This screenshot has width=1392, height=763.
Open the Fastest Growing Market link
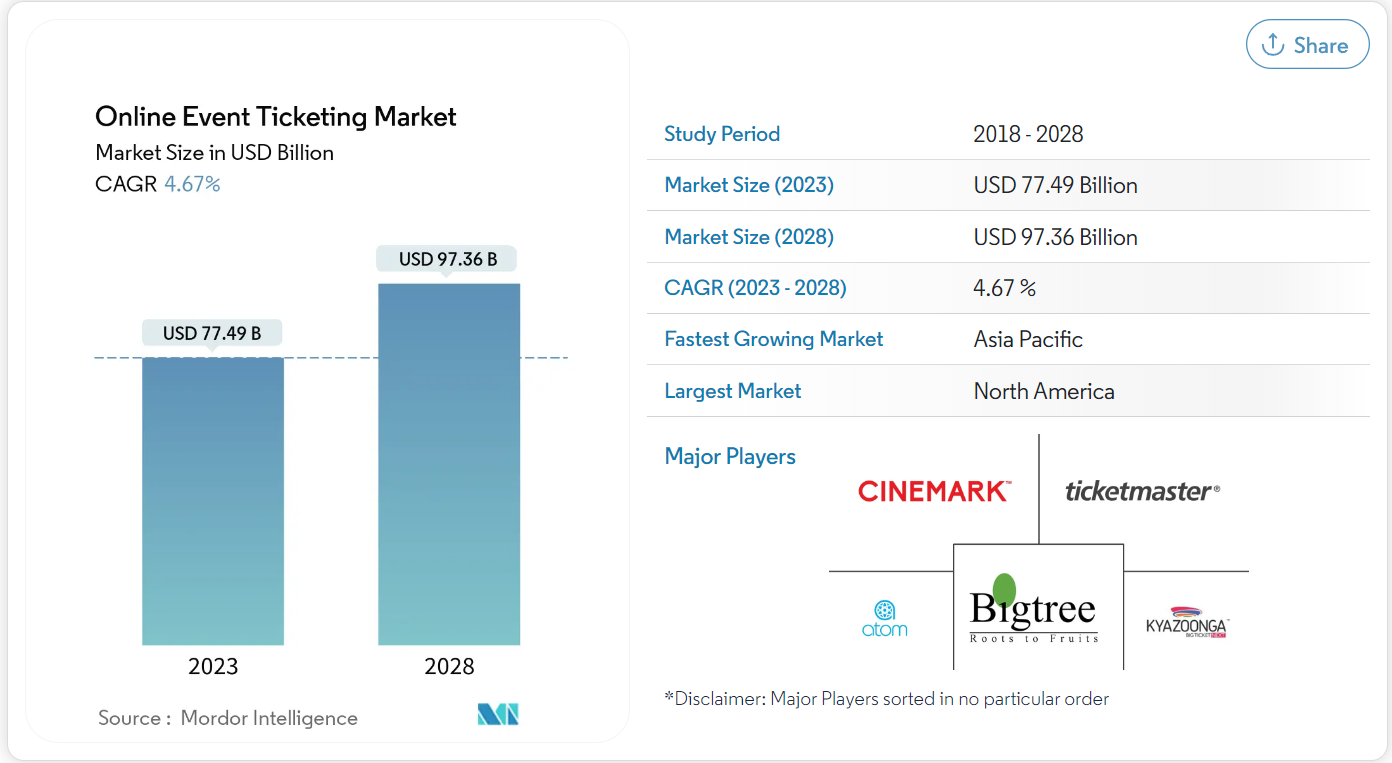tap(773, 339)
